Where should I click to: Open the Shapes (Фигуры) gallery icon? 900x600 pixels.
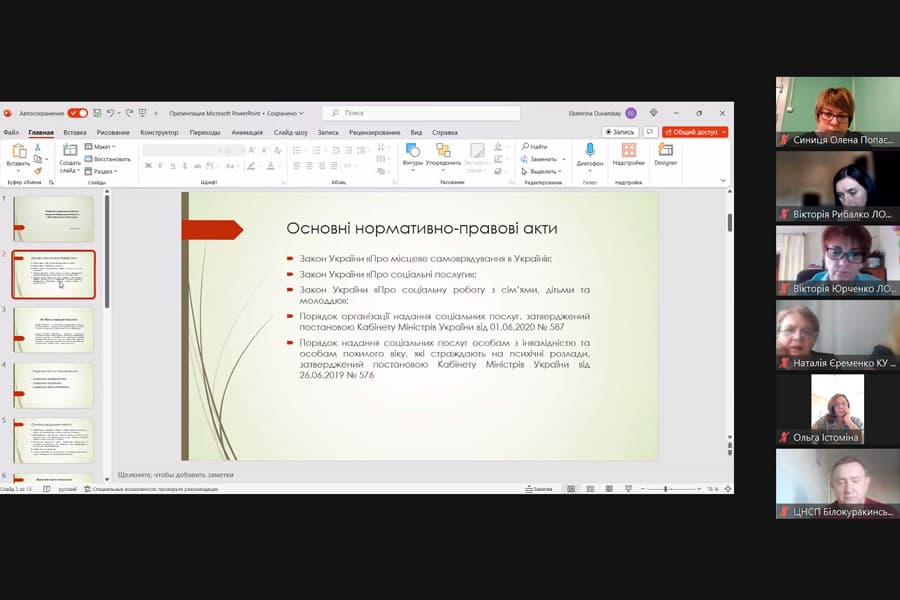[412, 151]
